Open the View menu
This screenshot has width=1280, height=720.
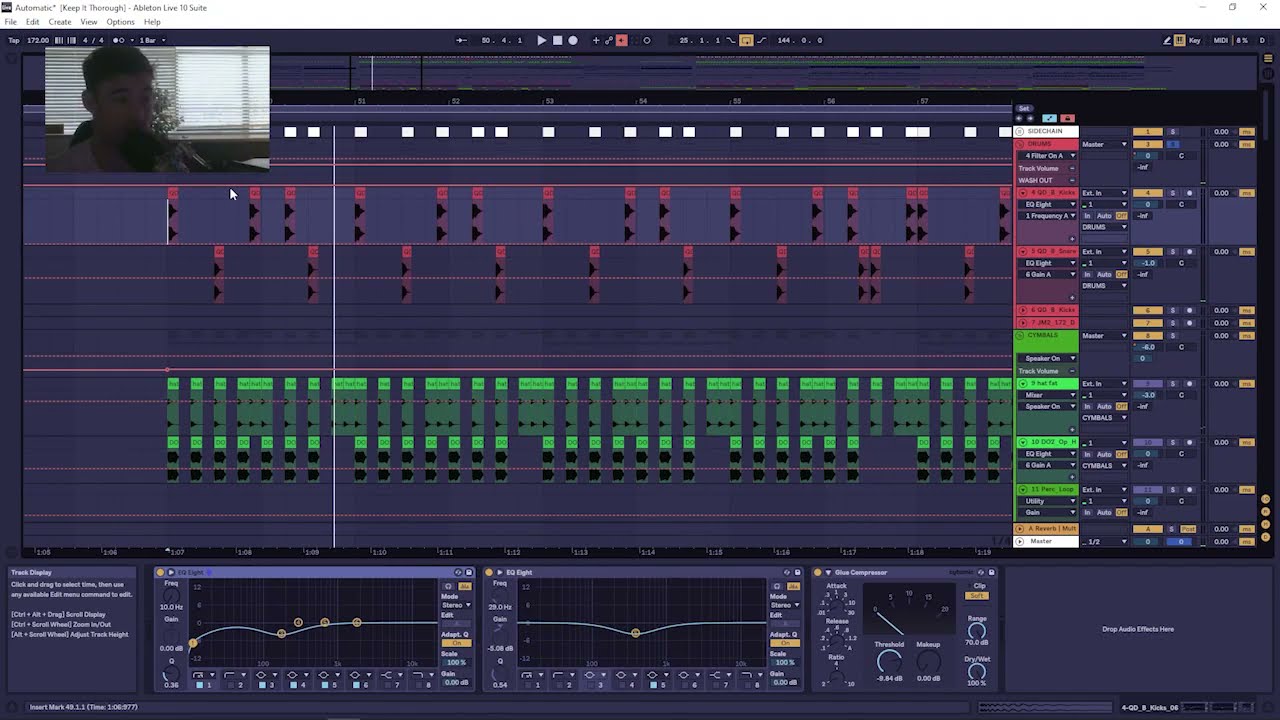89,22
